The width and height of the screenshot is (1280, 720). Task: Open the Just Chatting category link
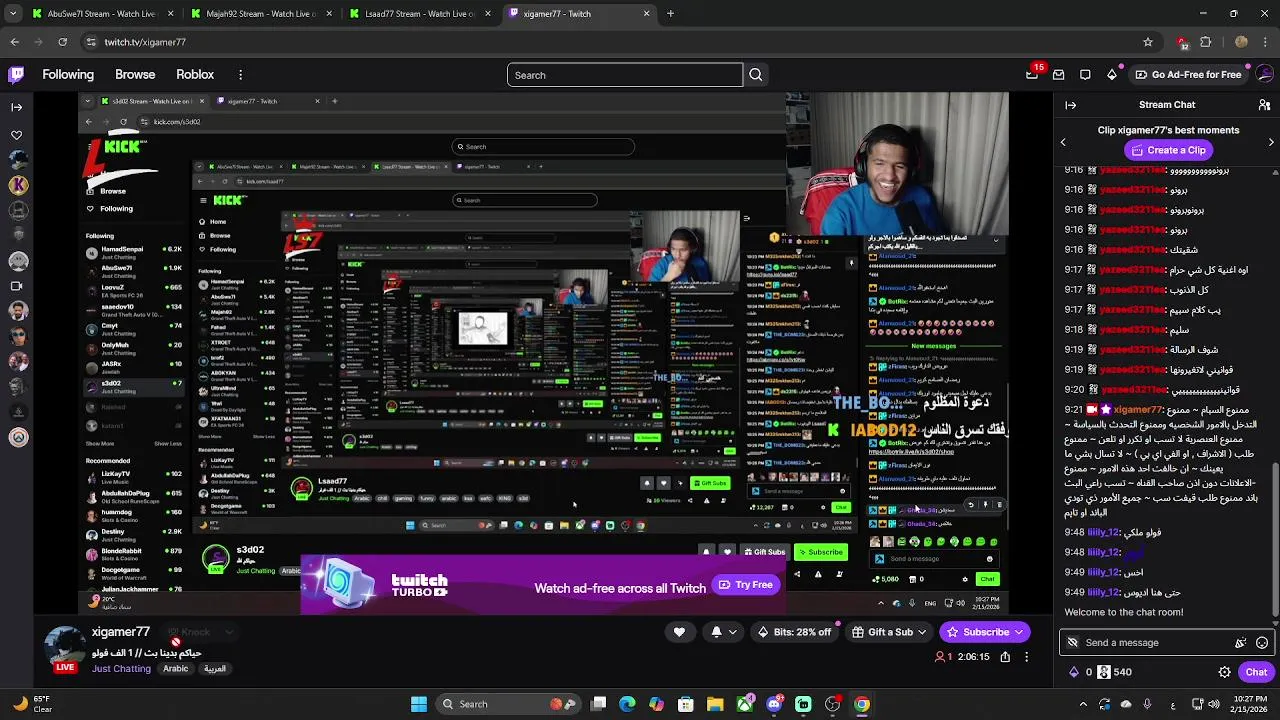(x=121, y=669)
